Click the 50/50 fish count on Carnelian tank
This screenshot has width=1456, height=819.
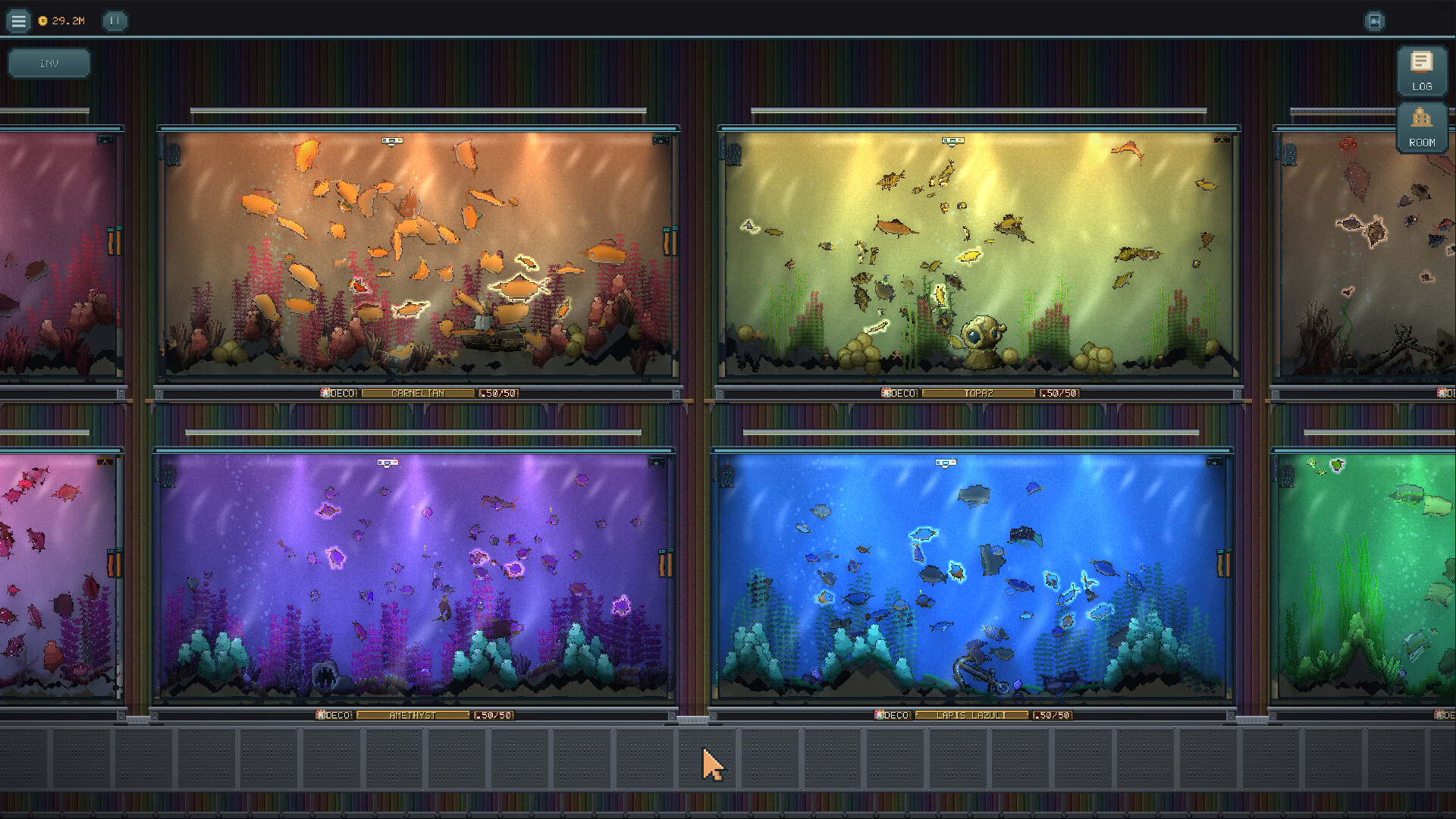pos(499,394)
